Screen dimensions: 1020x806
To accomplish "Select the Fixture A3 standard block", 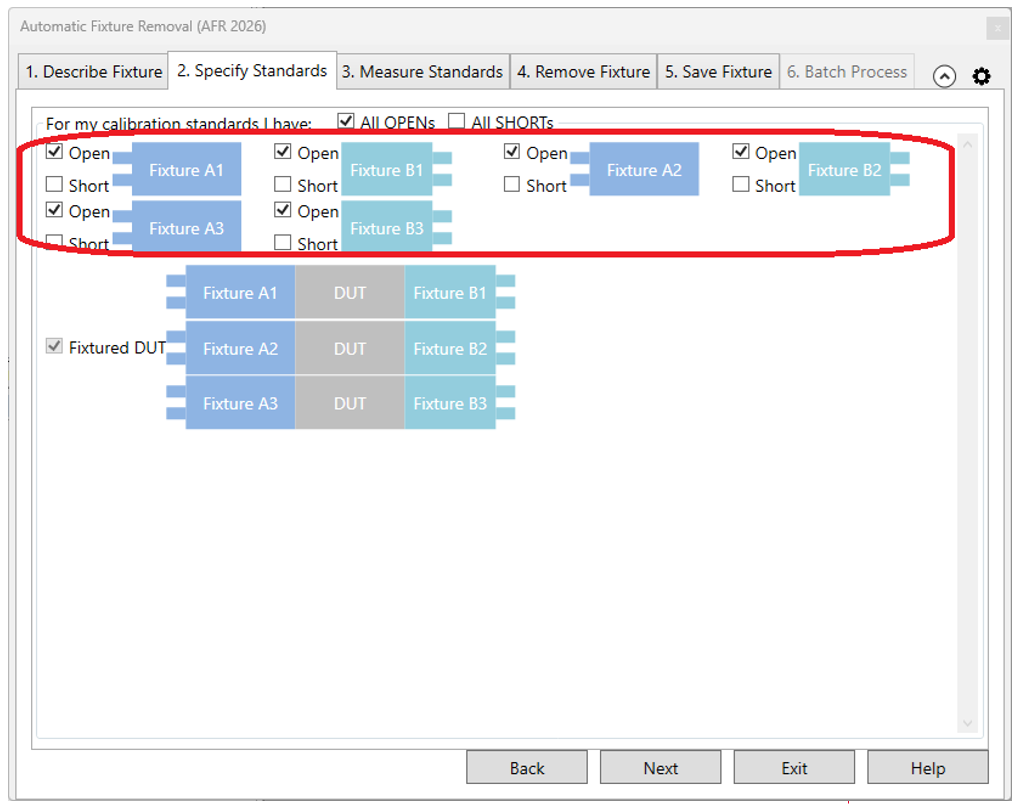I will click(x=186, y=228).
